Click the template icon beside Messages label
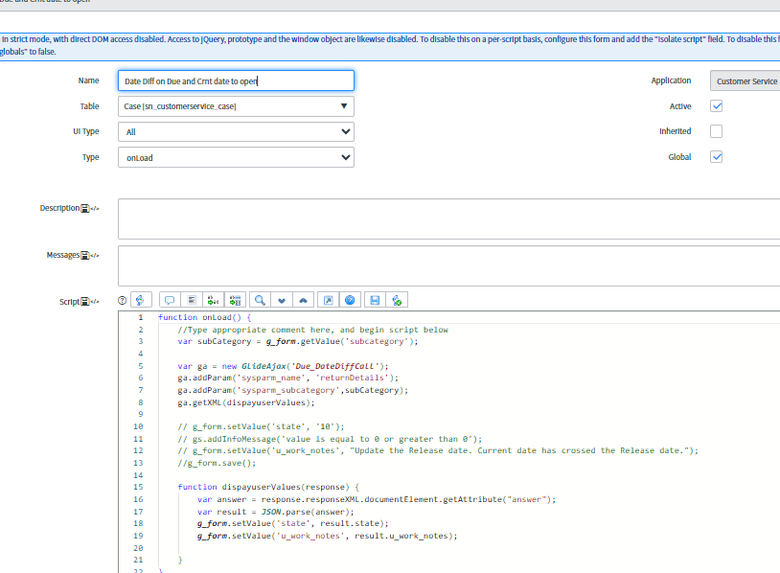 point(85,256)
